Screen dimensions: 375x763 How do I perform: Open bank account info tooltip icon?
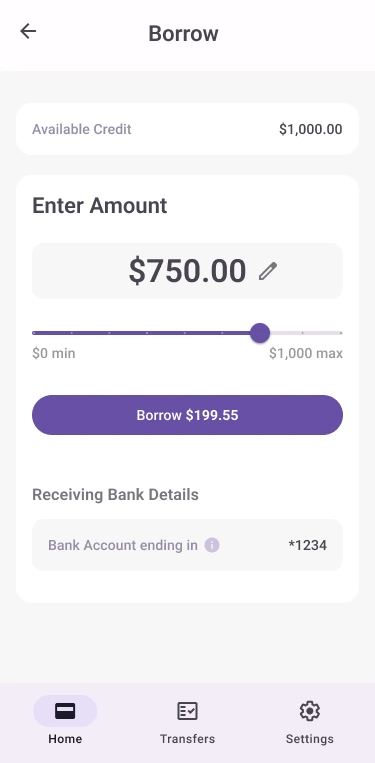point(212,545)
